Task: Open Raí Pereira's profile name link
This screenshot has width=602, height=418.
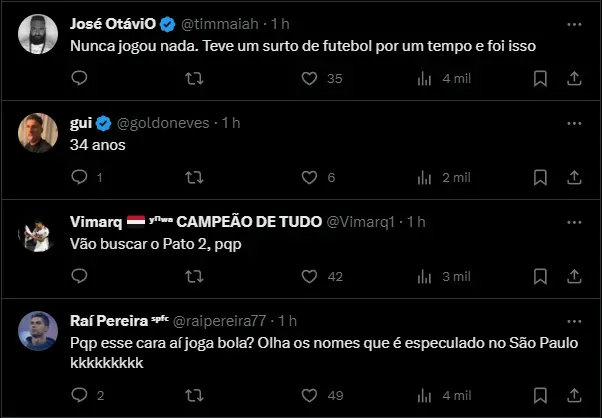Action: pyautogui.click(x=108, y=320)
